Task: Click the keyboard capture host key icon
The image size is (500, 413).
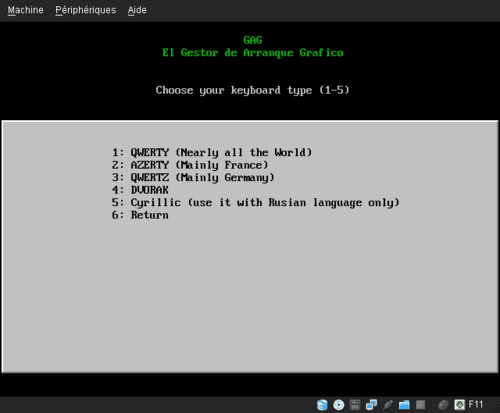Action: point(460,405)
